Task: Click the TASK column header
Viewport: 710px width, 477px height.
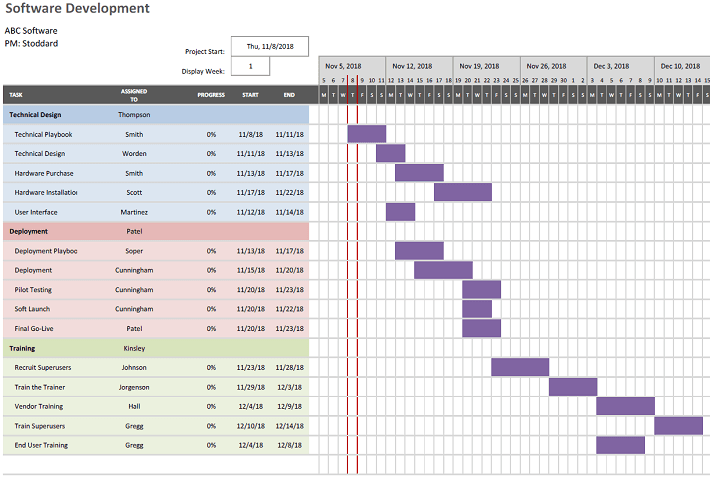Action: (x=16, y=95)
